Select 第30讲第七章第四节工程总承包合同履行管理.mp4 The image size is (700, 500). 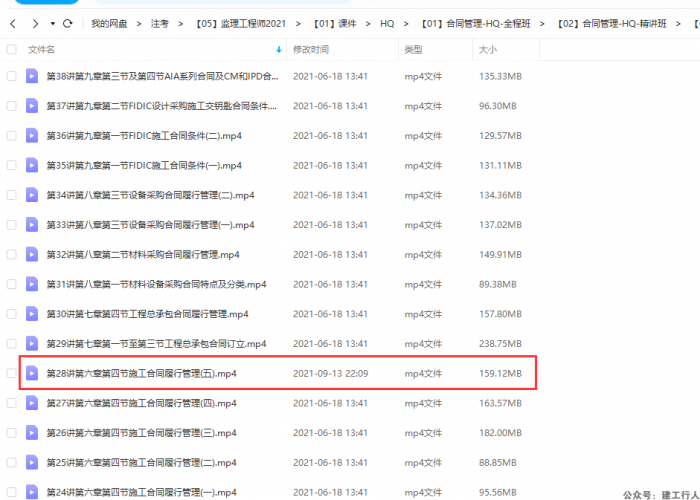coord(147,314)
